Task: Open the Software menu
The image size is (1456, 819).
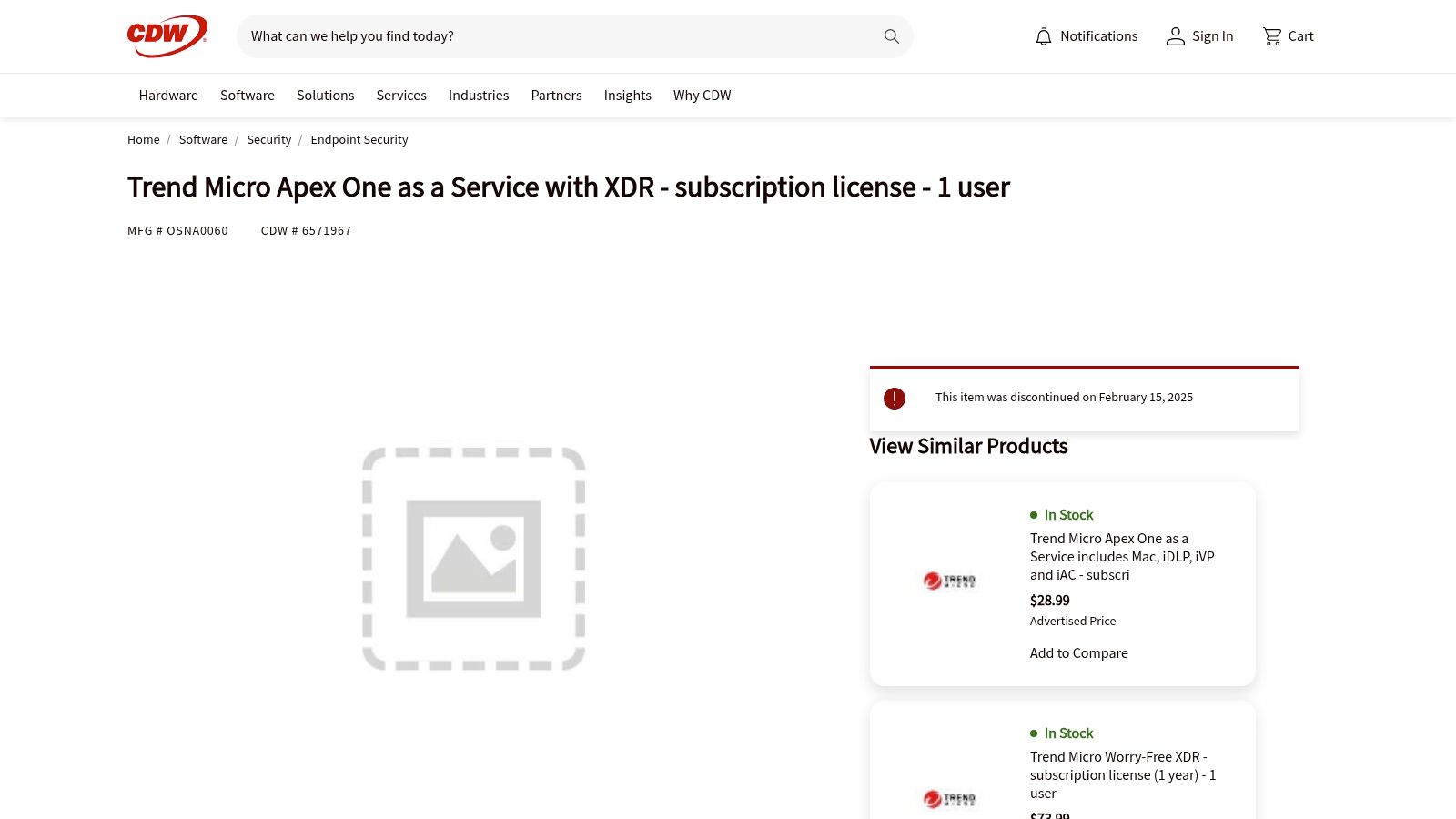Action: (x=248, y=96)
